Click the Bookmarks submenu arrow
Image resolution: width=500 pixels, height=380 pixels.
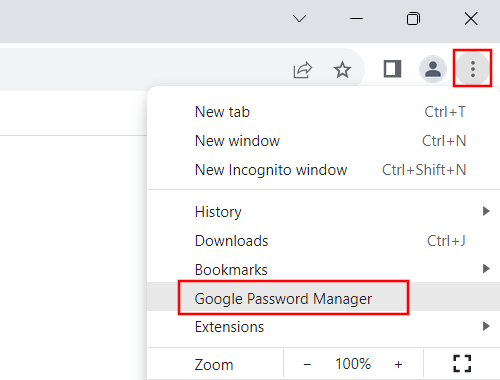[x=486, y=269]
